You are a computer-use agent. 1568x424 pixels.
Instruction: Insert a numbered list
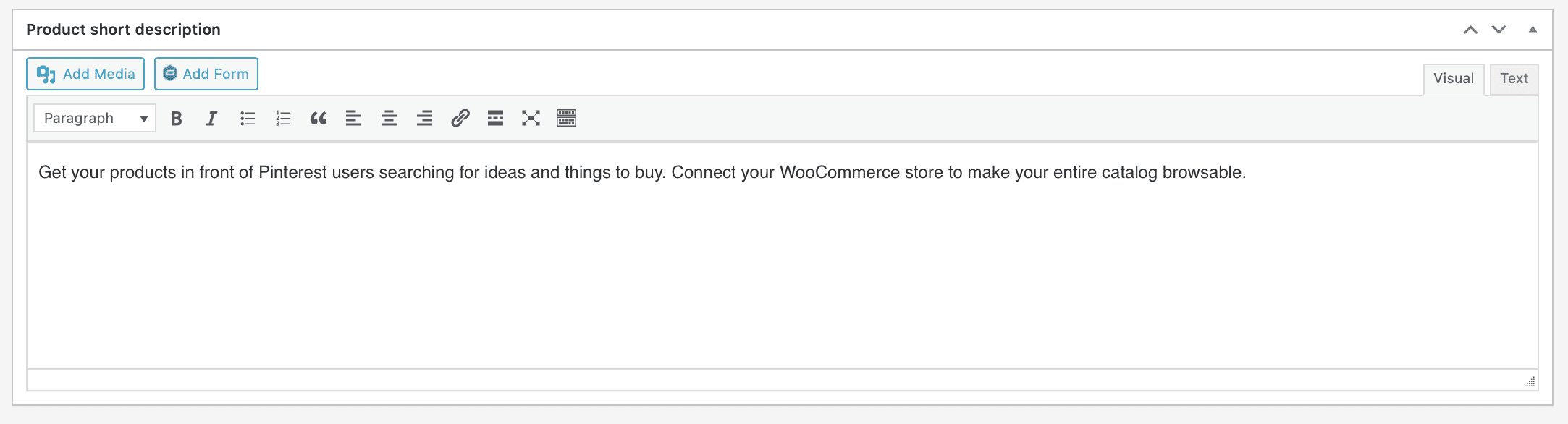(283, 119)
